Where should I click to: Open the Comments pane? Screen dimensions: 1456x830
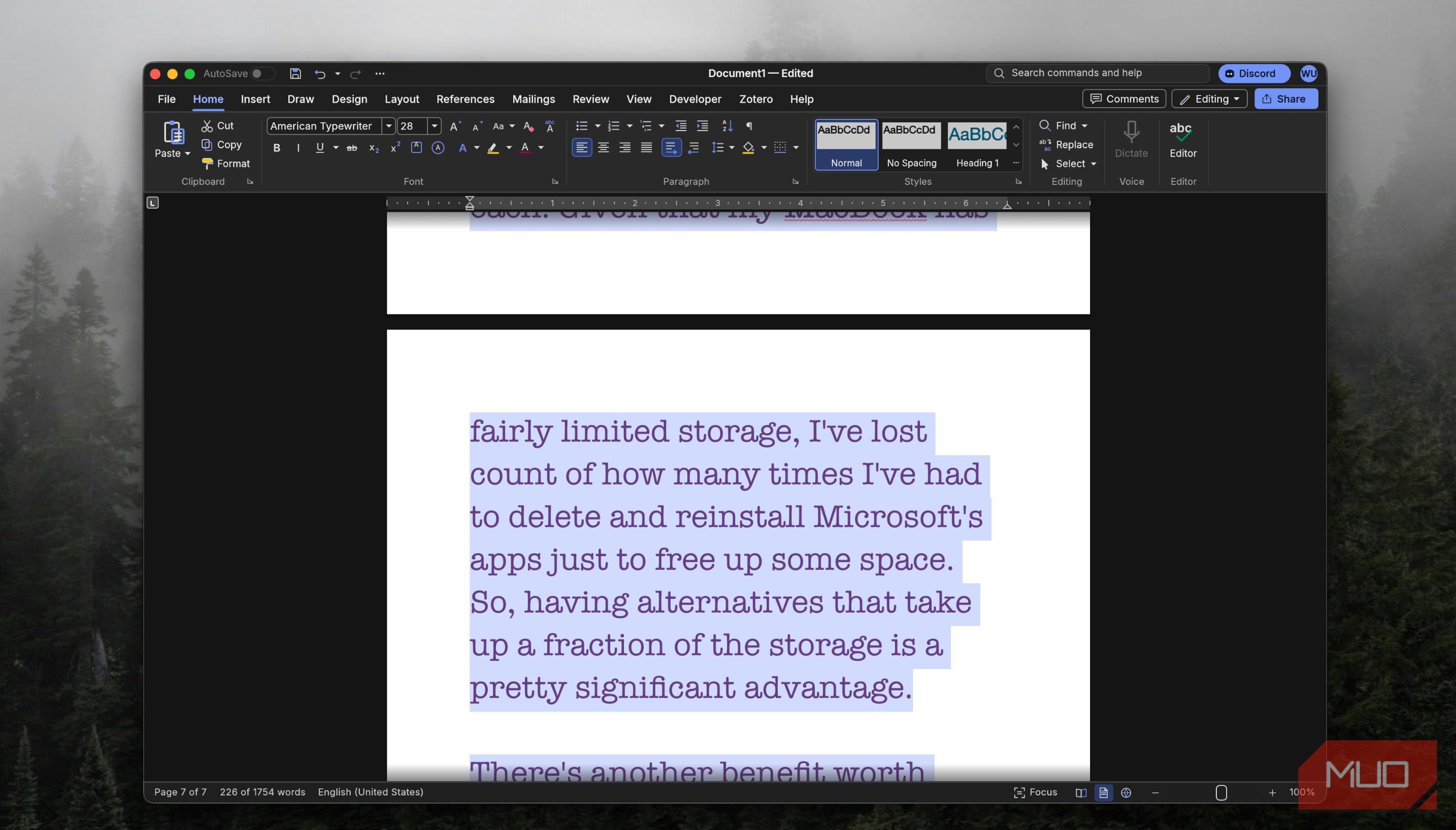[x=1123, y=99]
